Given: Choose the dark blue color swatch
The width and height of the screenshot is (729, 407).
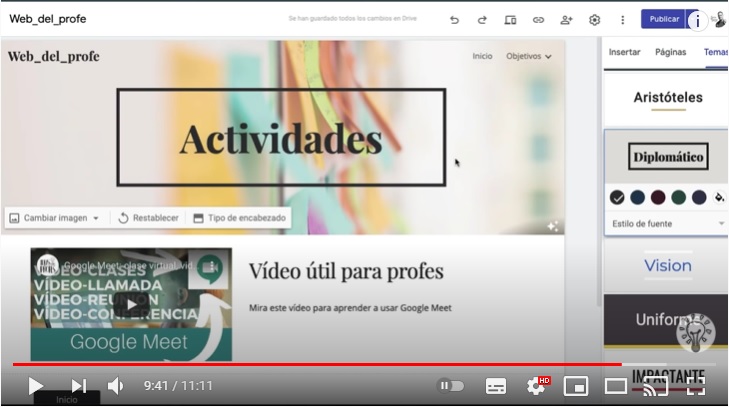Looking at the screenshot, I should (637, 198).
